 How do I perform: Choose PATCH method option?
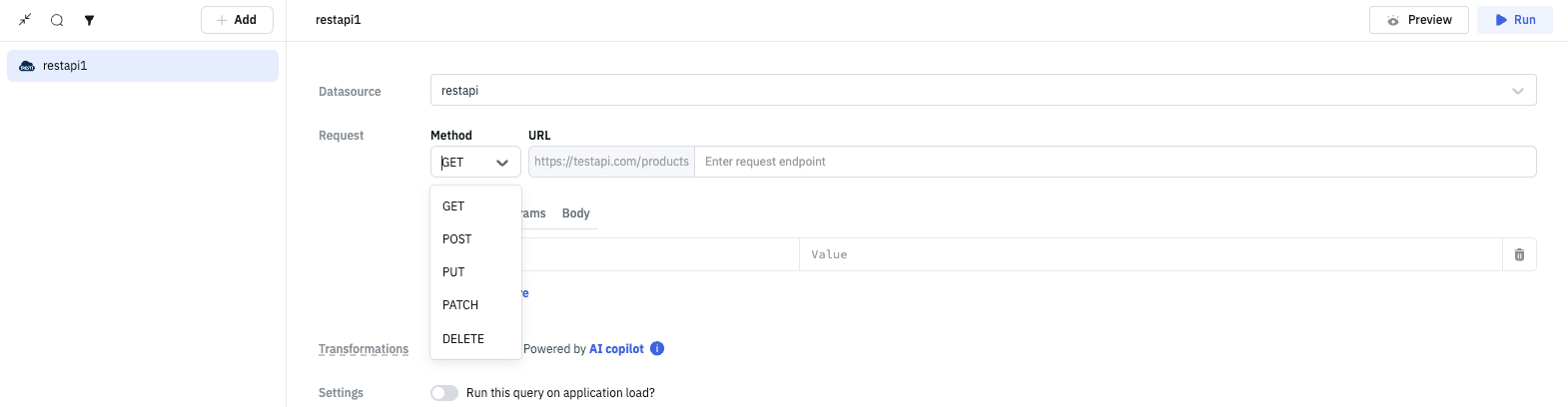click(460, 305)
